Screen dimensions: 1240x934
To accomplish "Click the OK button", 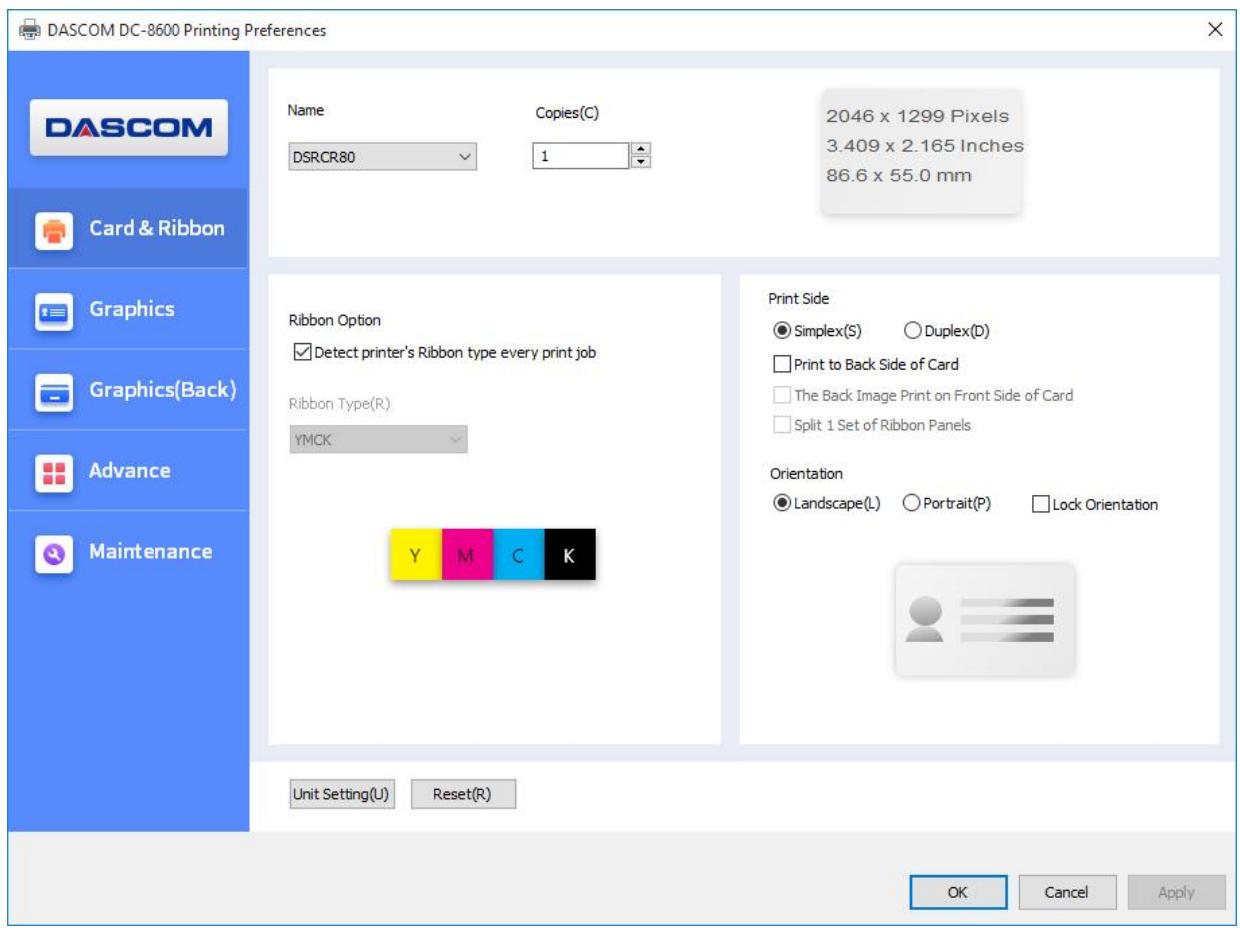I will (957, 892).
